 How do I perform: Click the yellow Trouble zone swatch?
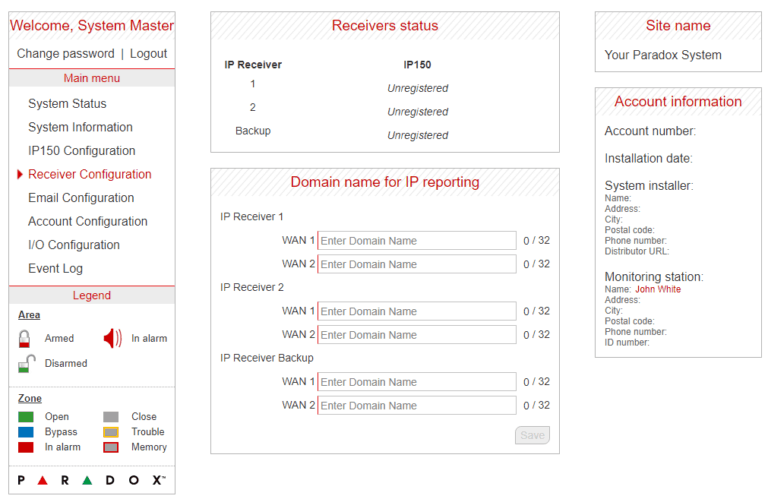point(111,432)
